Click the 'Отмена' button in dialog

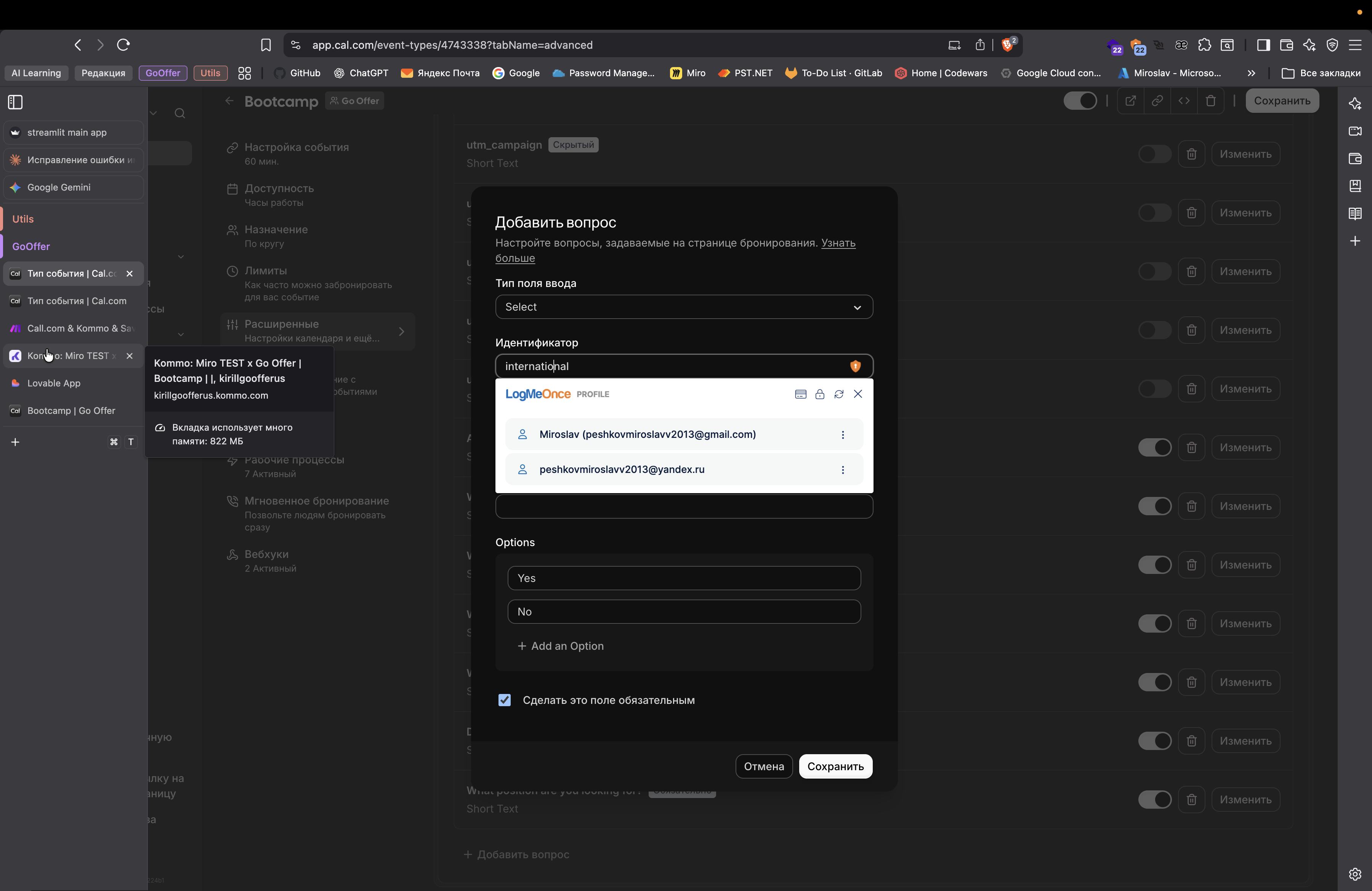763,766
